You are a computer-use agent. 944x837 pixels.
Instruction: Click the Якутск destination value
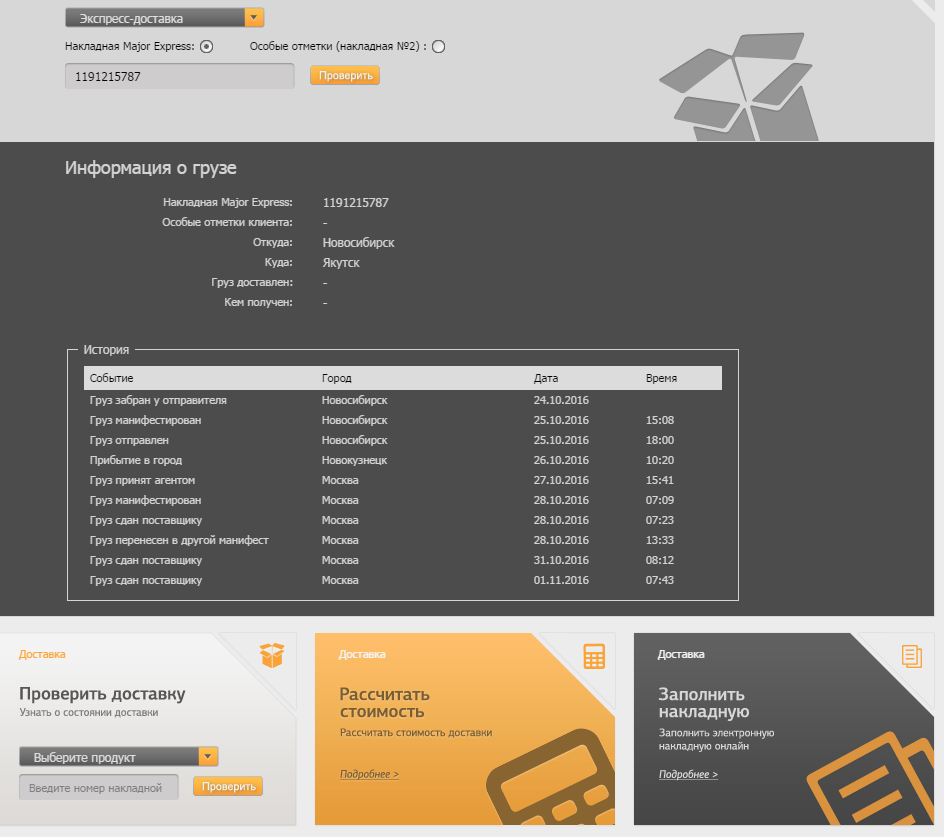341,263
